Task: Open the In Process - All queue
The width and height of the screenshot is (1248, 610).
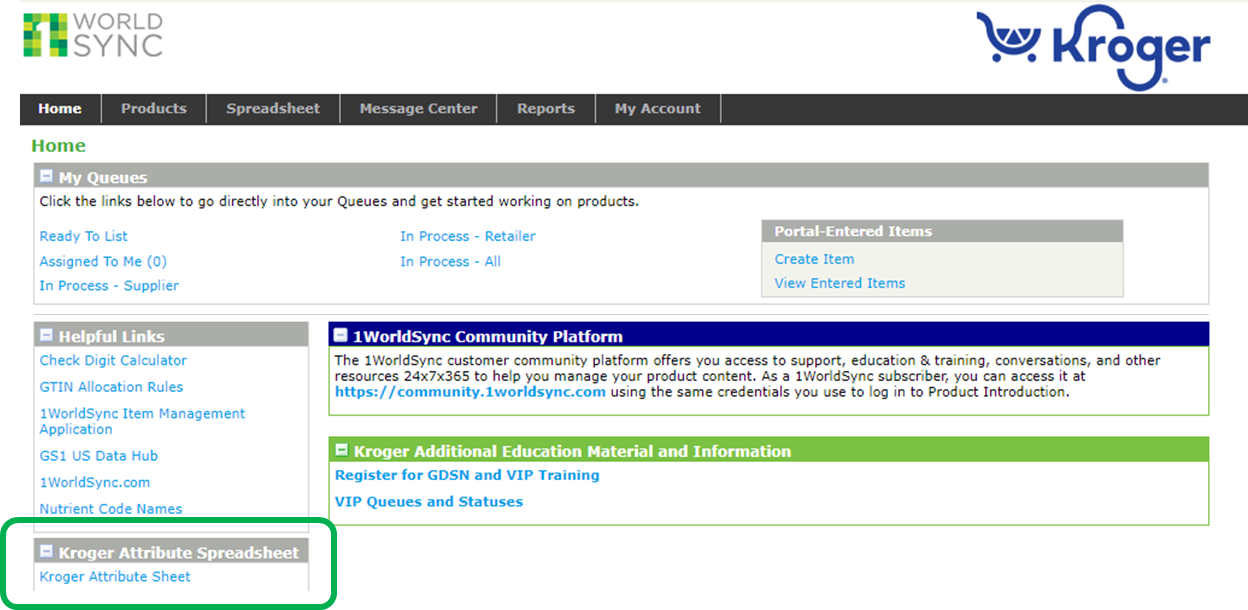Action: [x=452, y=261]
